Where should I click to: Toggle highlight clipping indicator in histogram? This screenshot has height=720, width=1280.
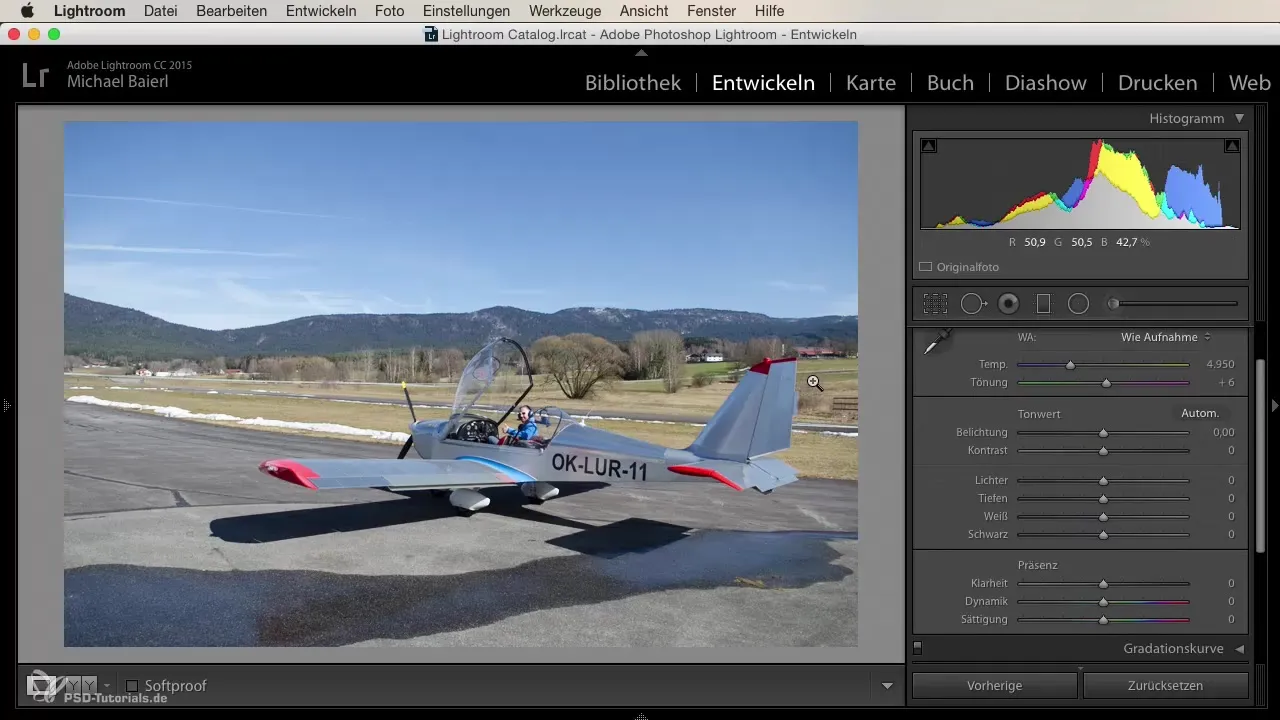point(1232,146)
